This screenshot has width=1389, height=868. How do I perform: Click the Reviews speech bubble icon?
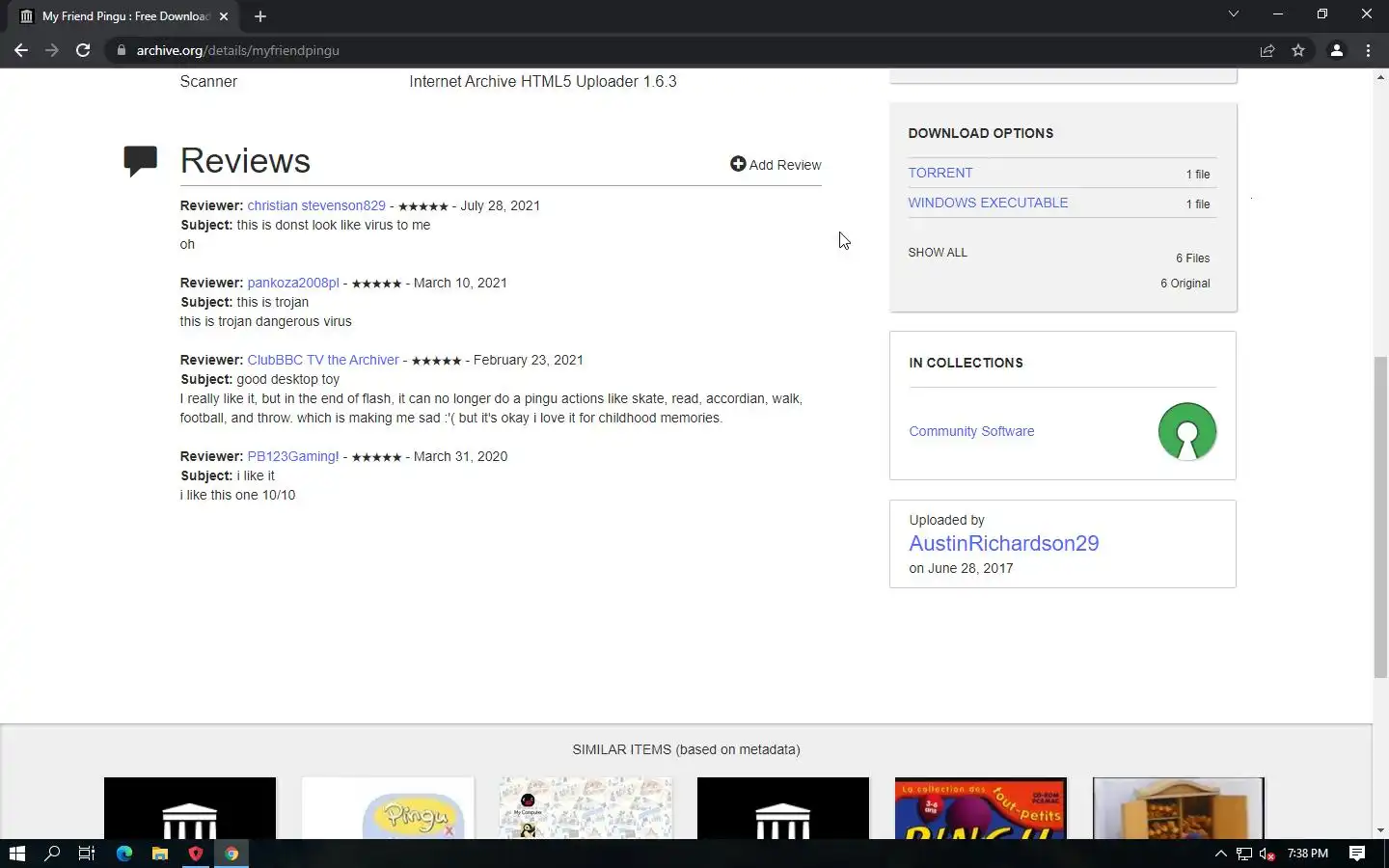click(x=141, y=160)
